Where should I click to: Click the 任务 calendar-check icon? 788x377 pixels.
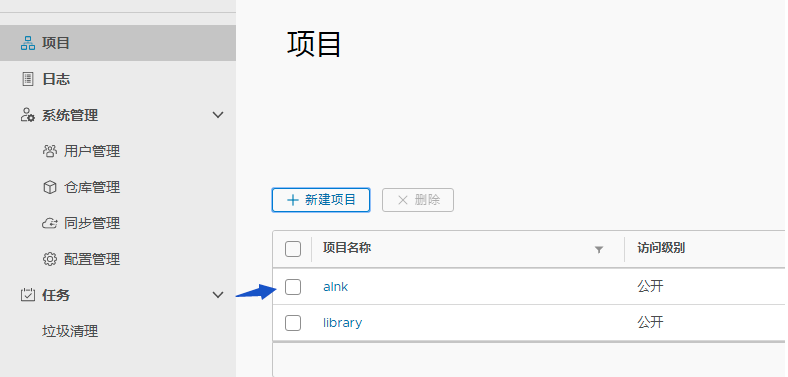[x=28, y=295]
